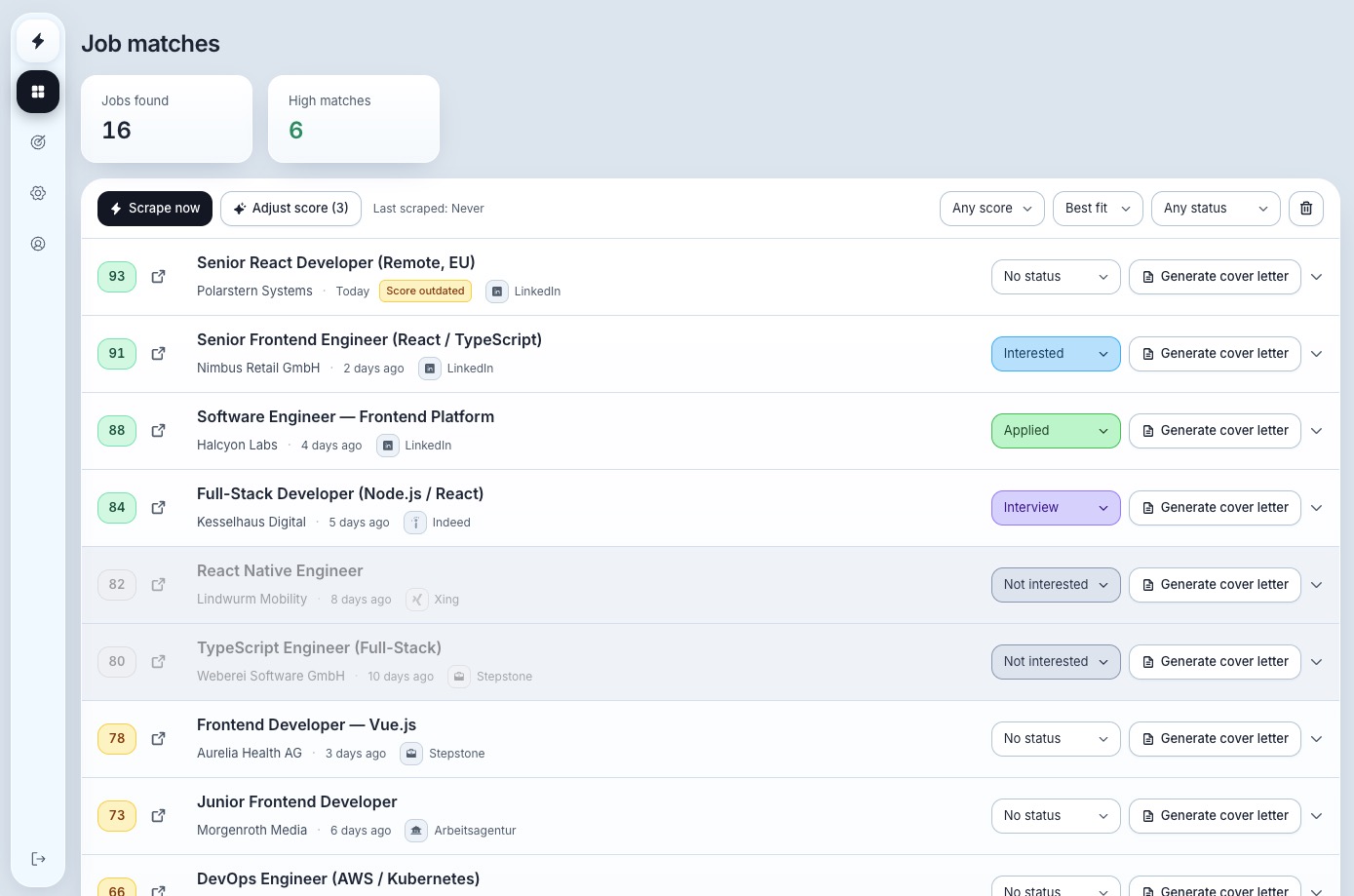Click LinkedIn source icon on Polarstern Systems row
1354x896 pixels.
pos(497,292)
